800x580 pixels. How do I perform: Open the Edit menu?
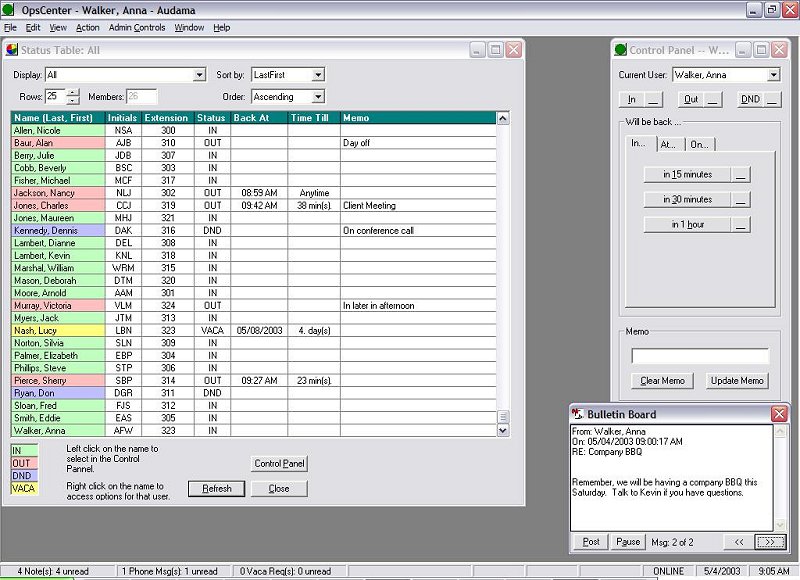(x=33, y=28)
